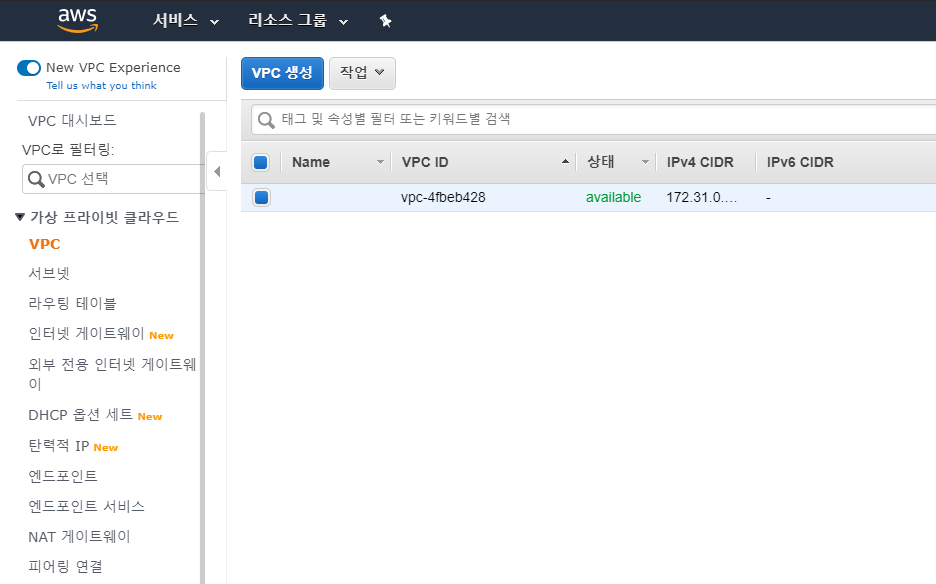936x584 pixels.
Task: Open NAT 게이트웨이 in sidebar
Action: coord(79,537)
